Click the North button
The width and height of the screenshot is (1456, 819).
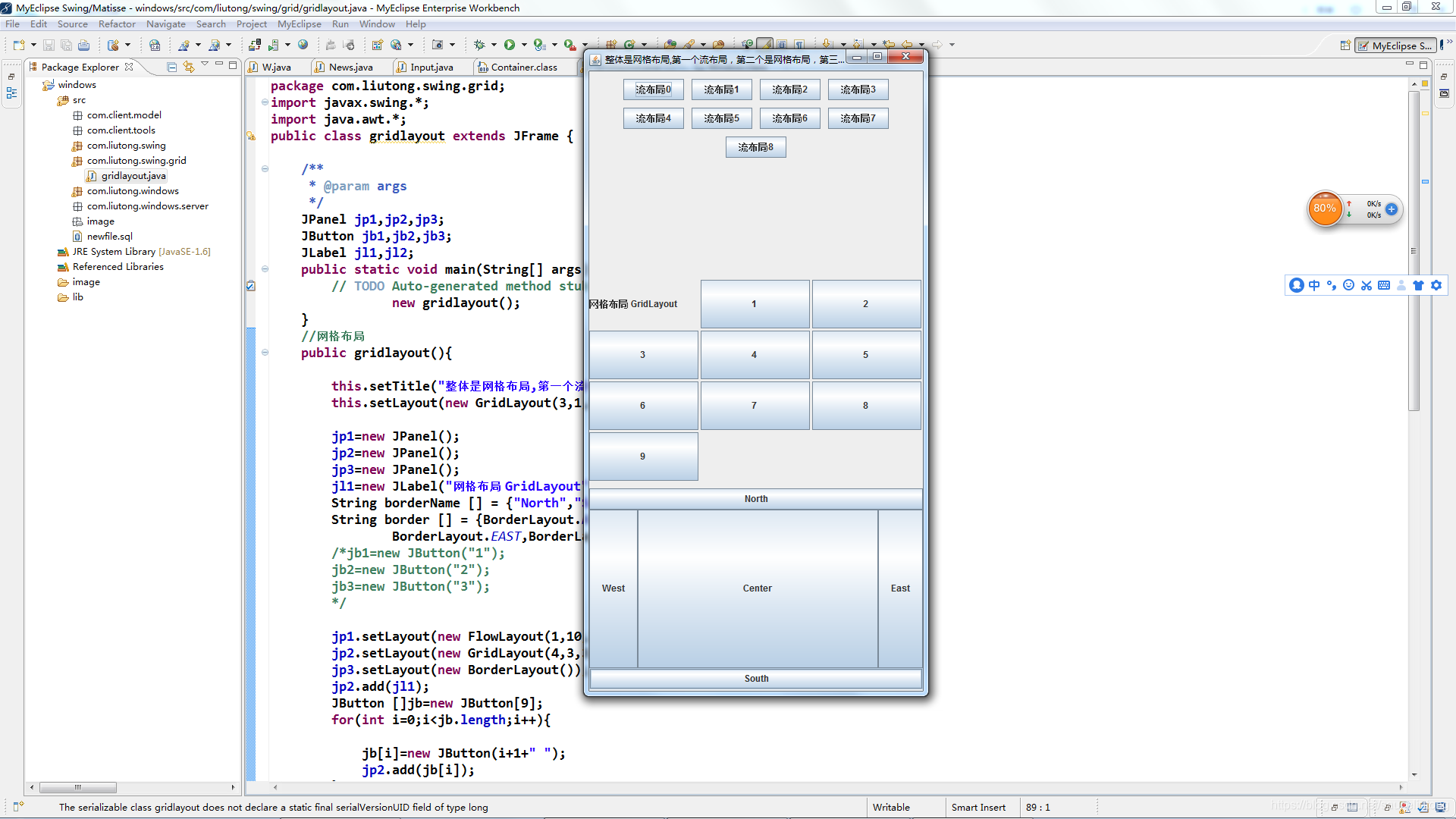756,499
